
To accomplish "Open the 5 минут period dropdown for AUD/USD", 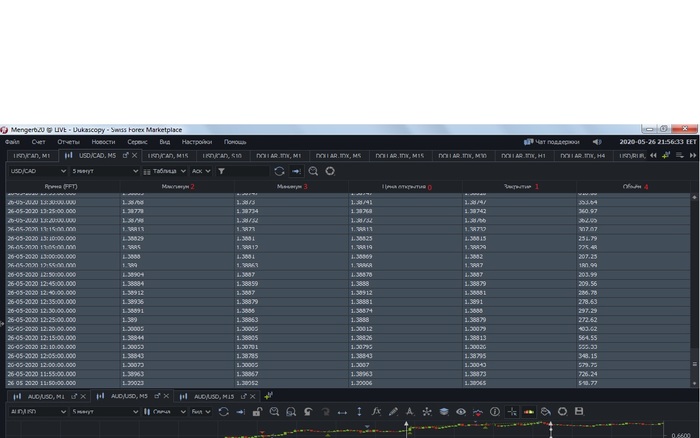I will (x=105, y=412).
